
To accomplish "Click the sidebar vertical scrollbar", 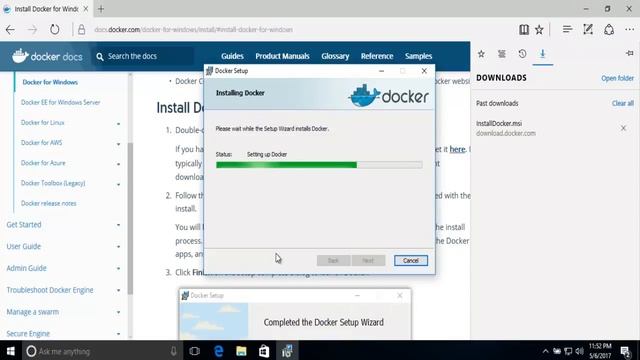I will pos(130,218).
